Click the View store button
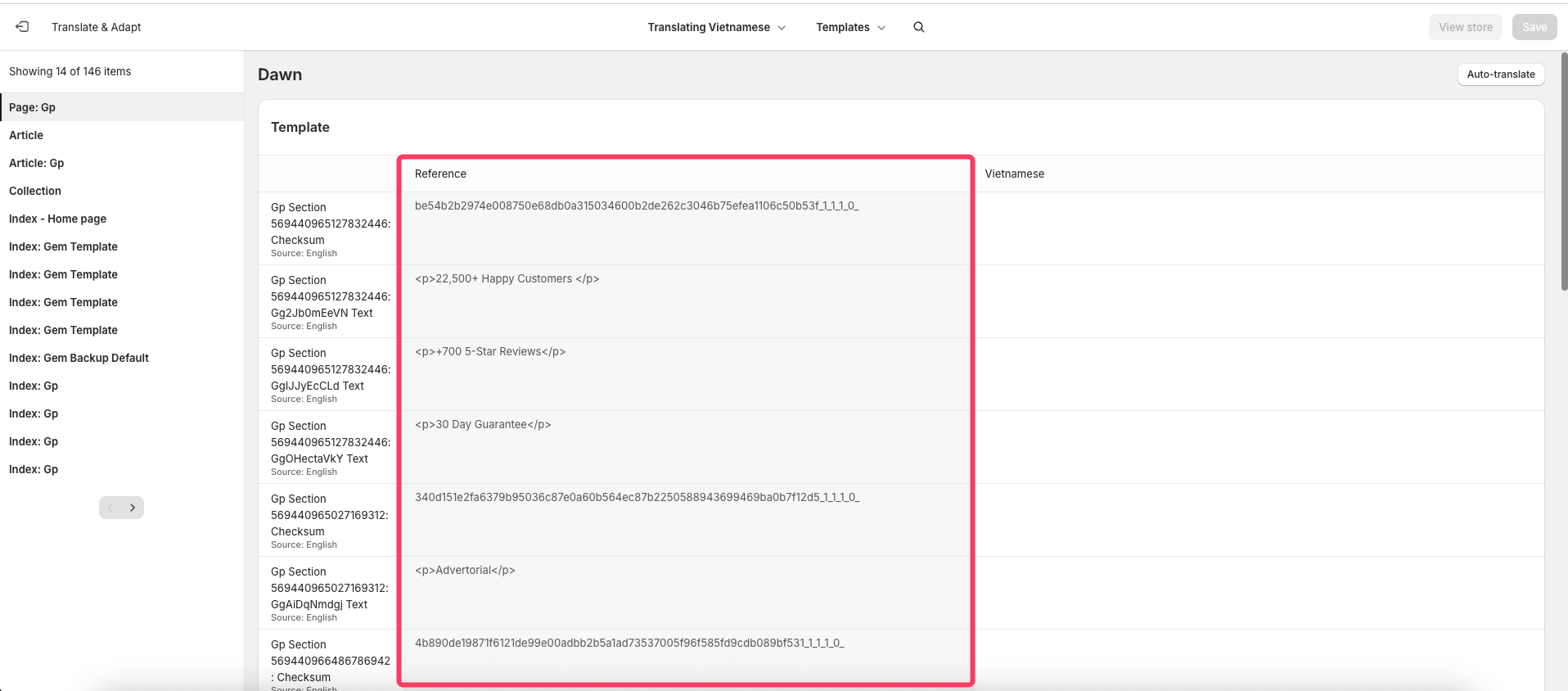 (1465, 27)
